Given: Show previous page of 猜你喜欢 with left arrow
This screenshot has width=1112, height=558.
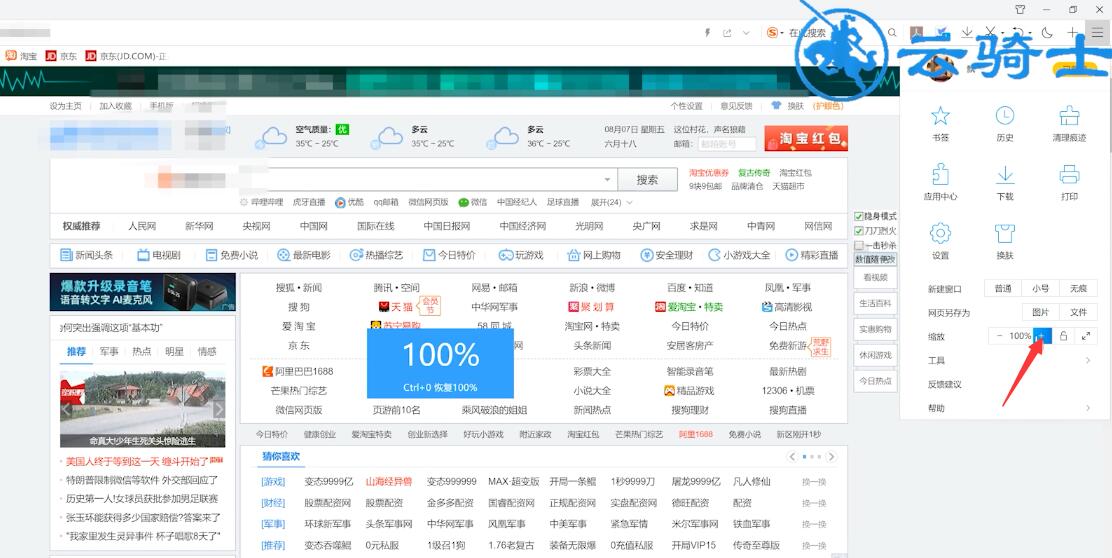Looking at the screenshot, I should pos(792,457).
